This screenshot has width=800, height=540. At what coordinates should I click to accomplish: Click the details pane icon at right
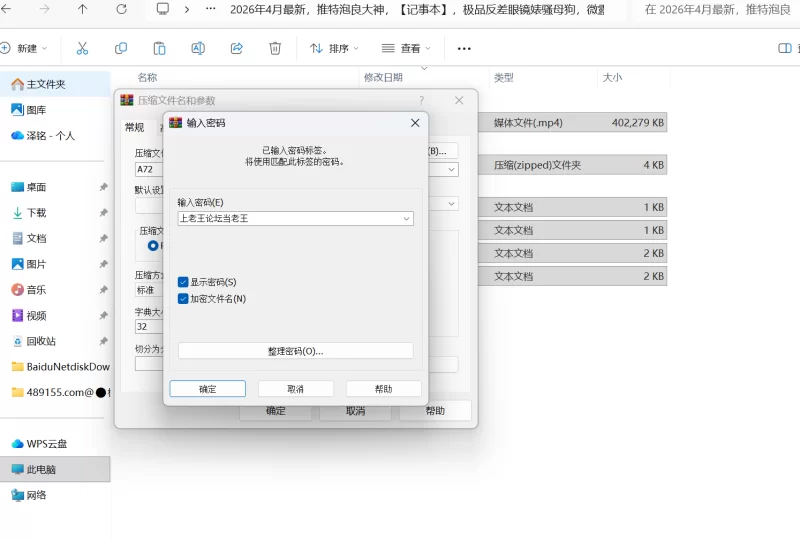click(x=785, y=48)
